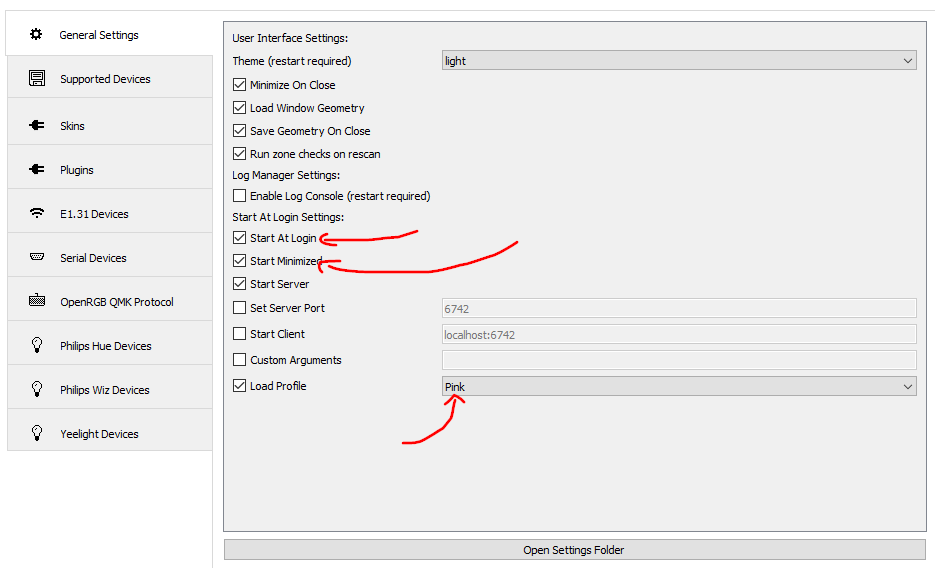This screenshot has height=568, width=935.
Task: Uncheck the Minimize On Close checkbox
Action: click(x=239, y=85)
